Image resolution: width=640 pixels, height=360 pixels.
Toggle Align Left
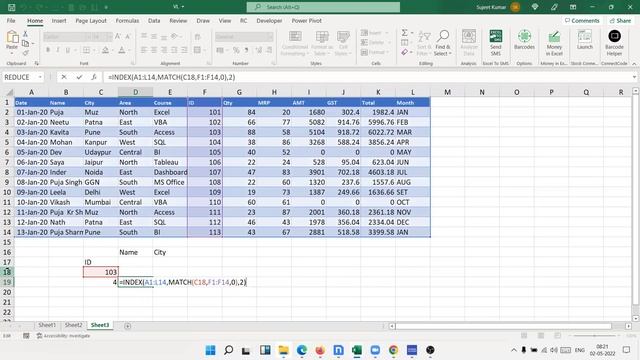coord(144,50)
